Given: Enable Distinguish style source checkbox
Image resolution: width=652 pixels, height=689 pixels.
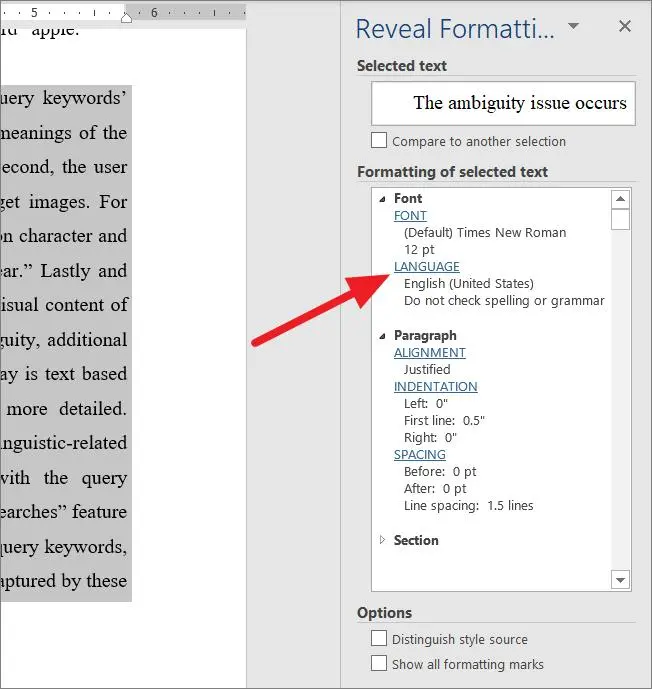Looking at the screenshot, I should (379, 638).
